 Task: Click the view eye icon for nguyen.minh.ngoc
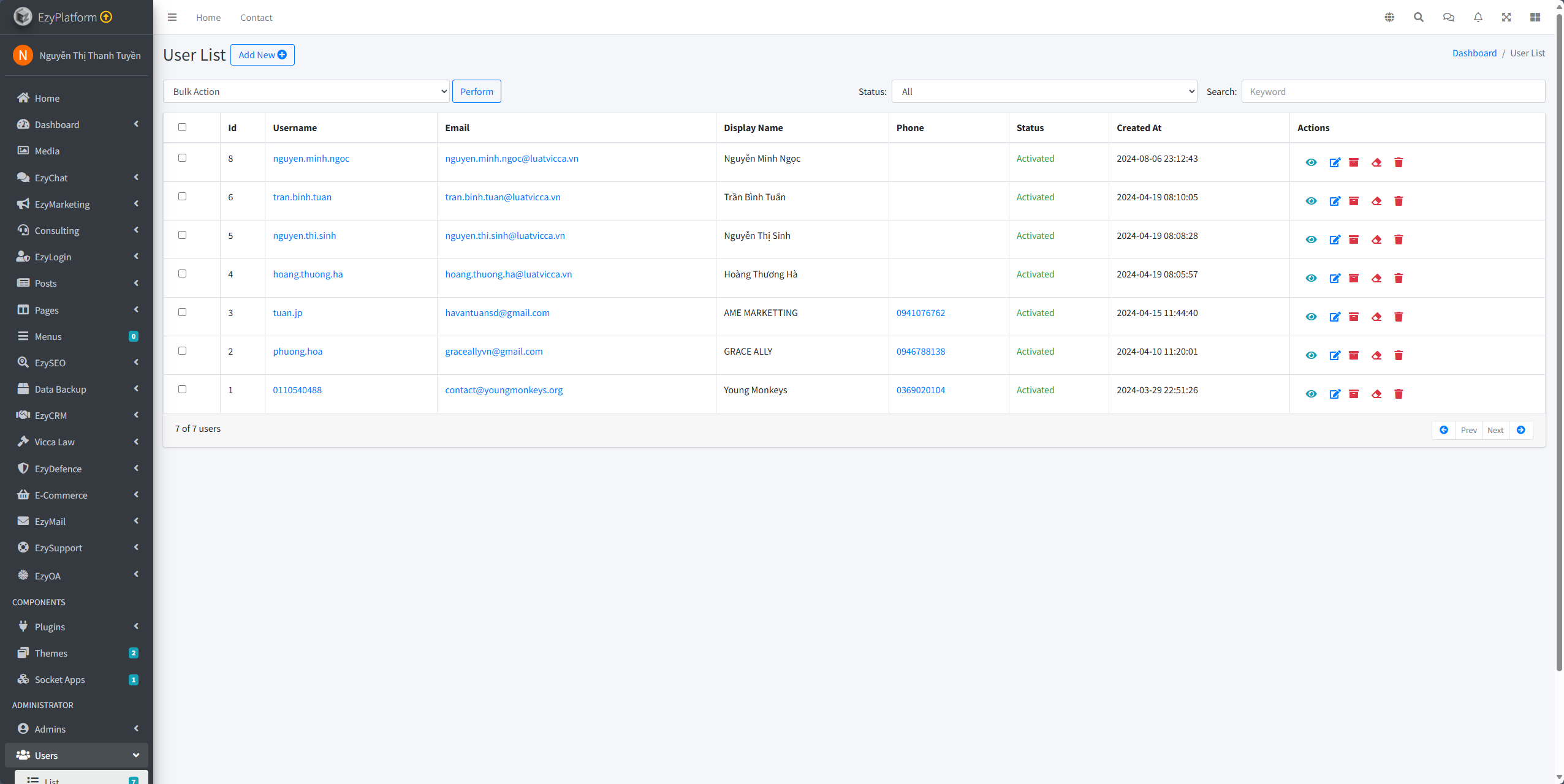coord(1311,162)
